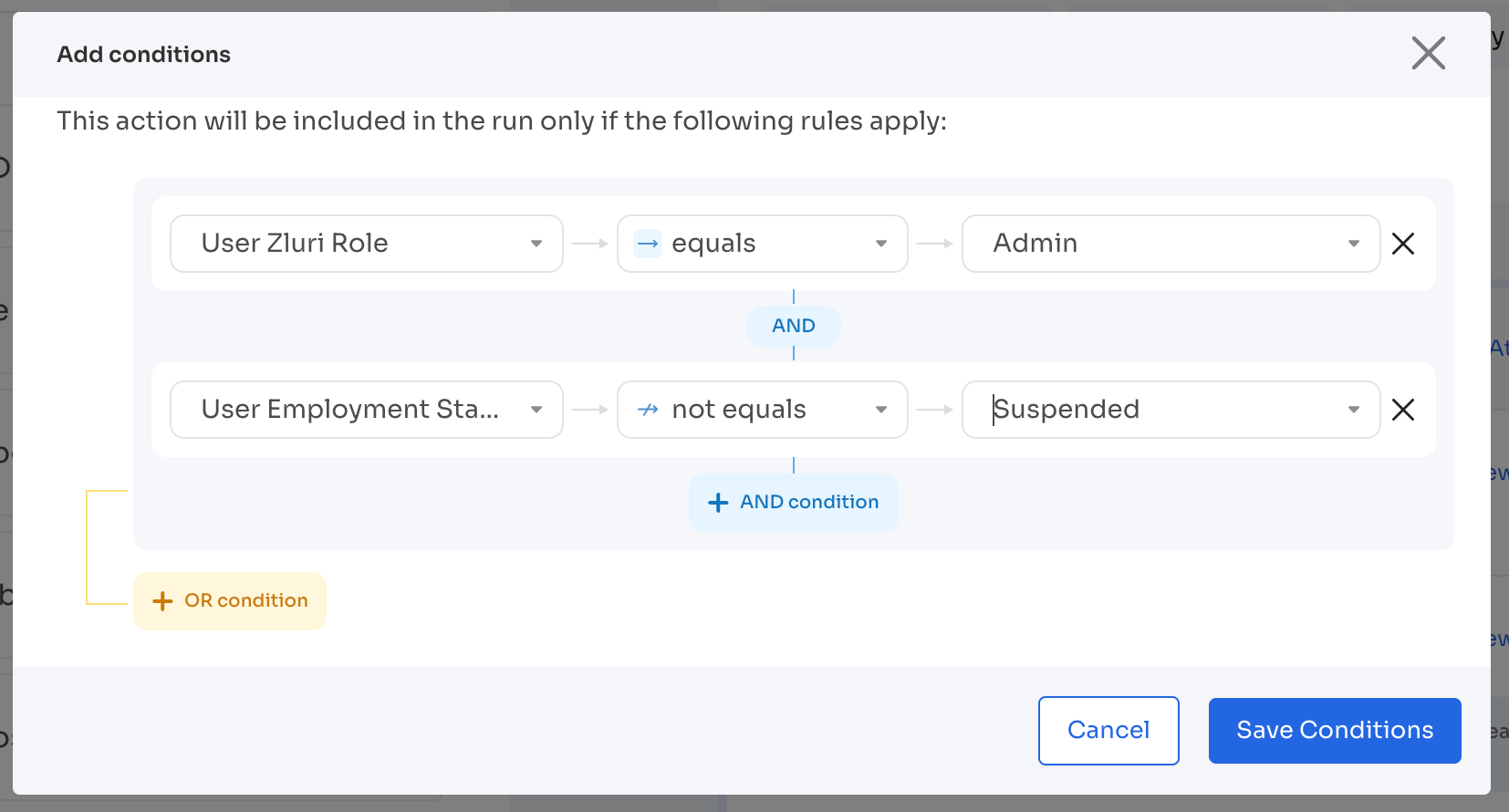Select the Add conditions dialog title

(143, 54)
